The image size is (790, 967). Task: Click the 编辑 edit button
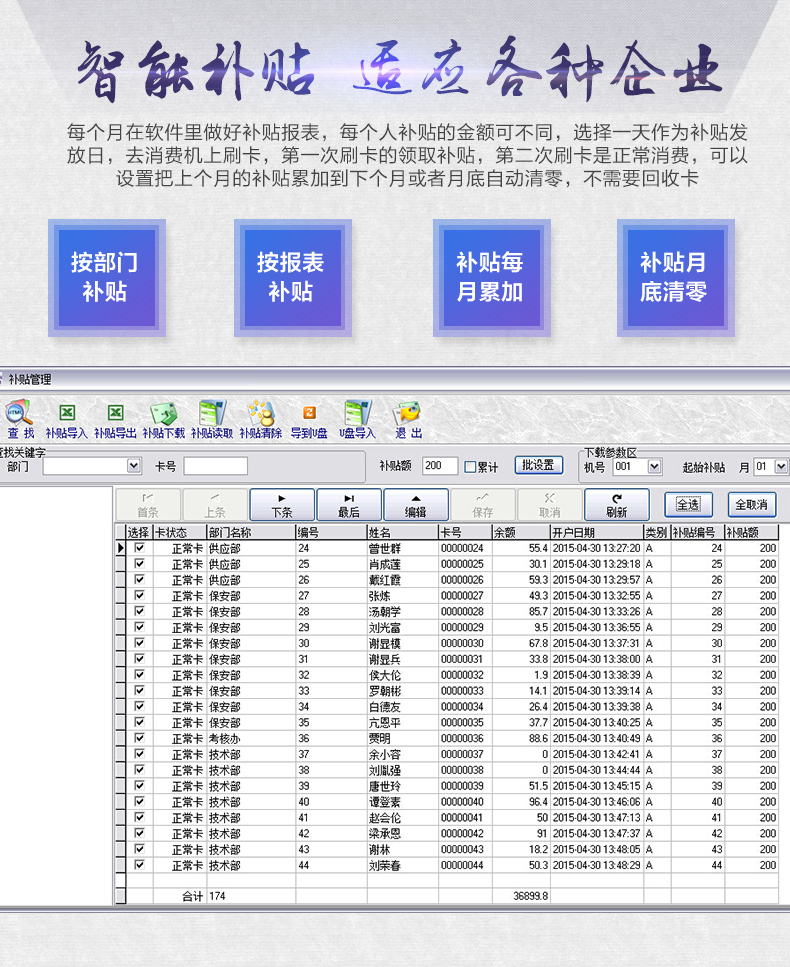(416, 505)
